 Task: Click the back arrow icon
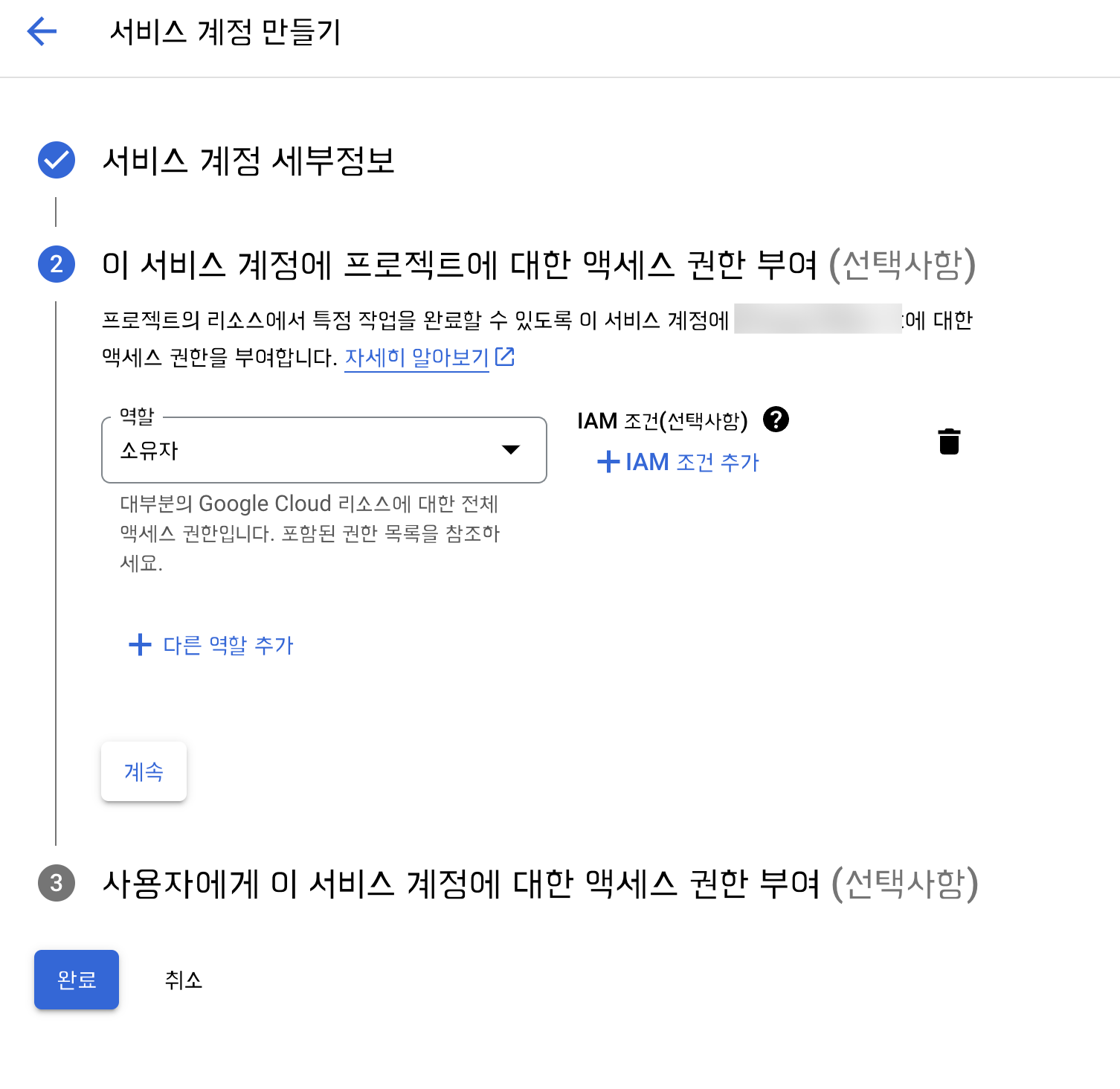coord(42,31)
